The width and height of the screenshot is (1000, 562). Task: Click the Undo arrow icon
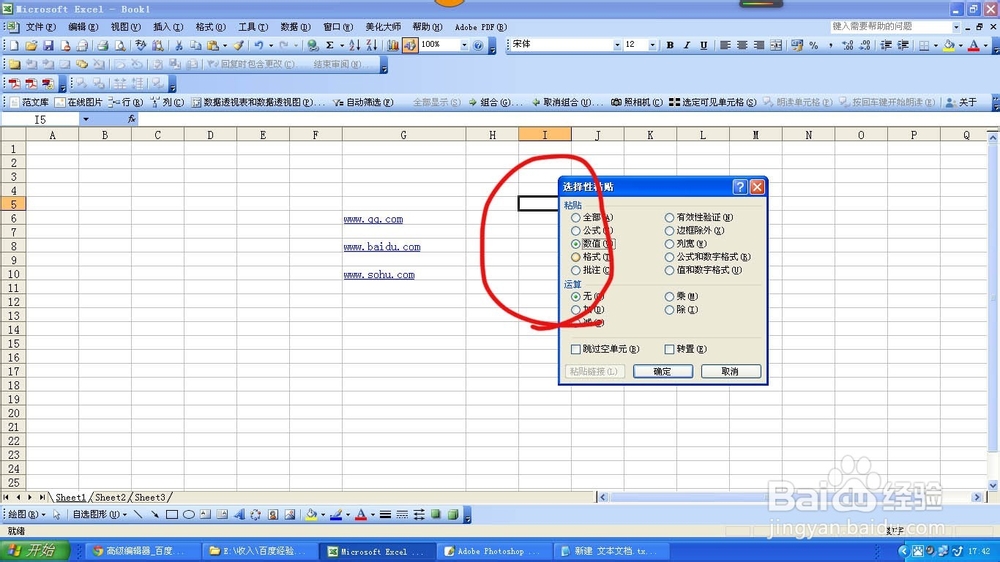pos(258,45)
